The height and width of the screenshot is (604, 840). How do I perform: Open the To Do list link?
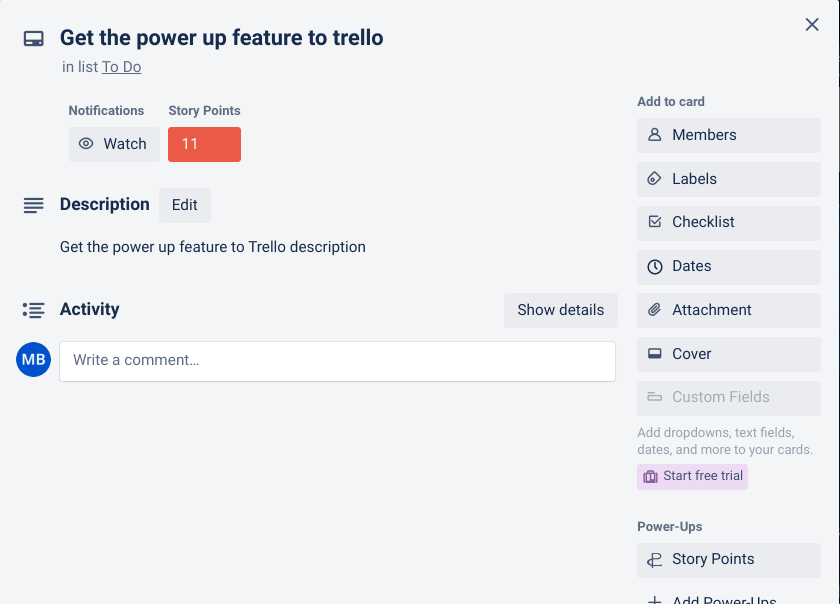(x=122, y=67)
